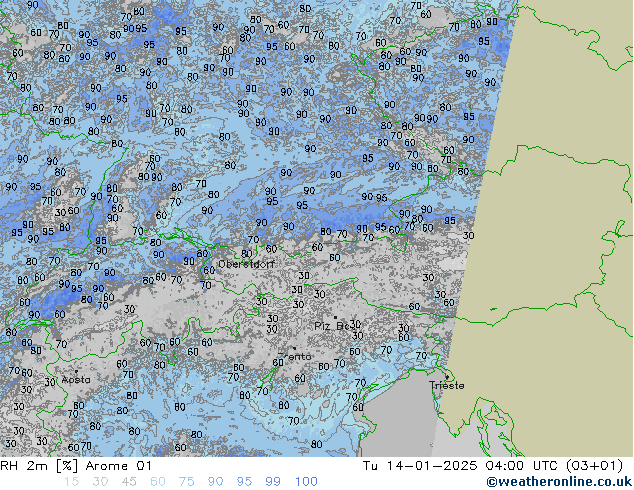Click the Piz Be mountain label
634x490 pixels.
point(332,326)
